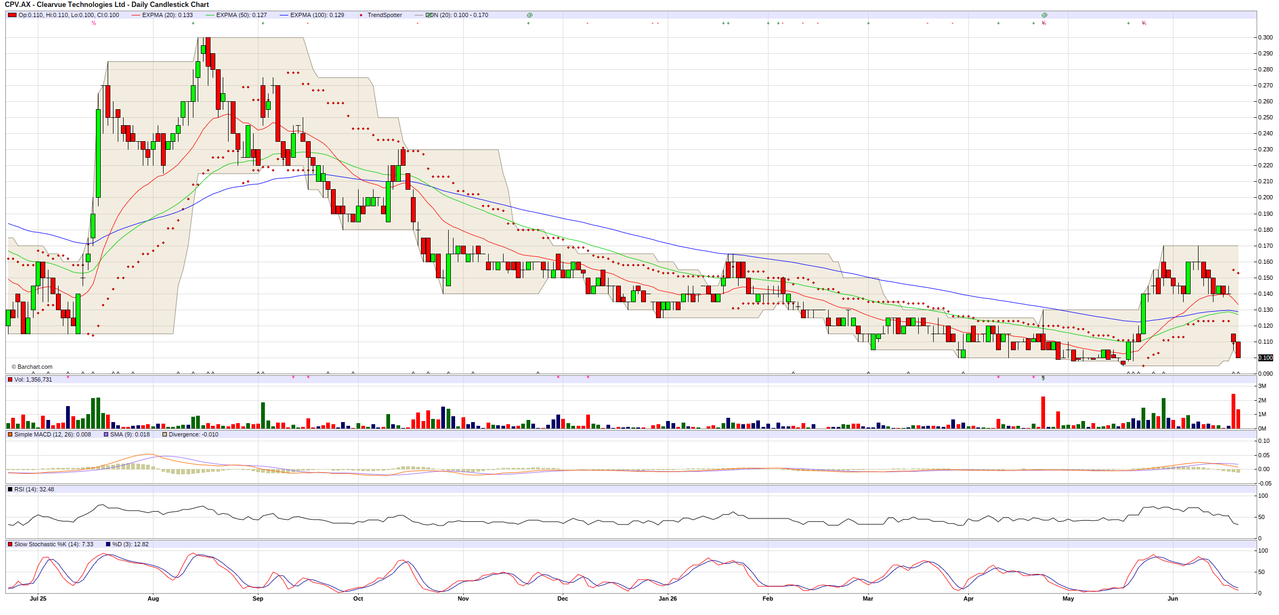Screen dimensions: 1279x615
Task: Click the red candlestick legend swatch next to Op:0.110
Action: click(12, 15)
